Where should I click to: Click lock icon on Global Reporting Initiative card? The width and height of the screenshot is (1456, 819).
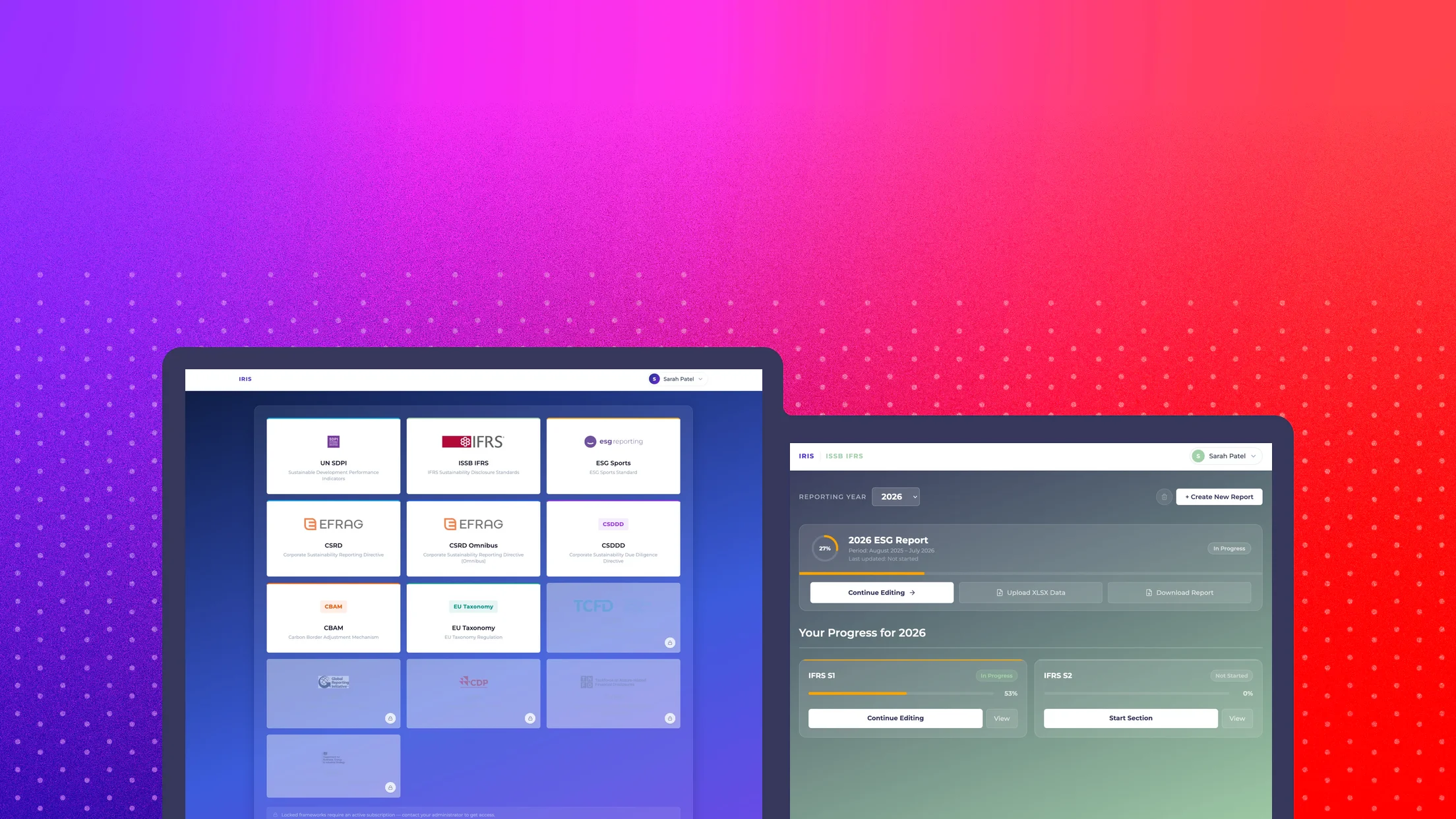click(x=390, y=718)
